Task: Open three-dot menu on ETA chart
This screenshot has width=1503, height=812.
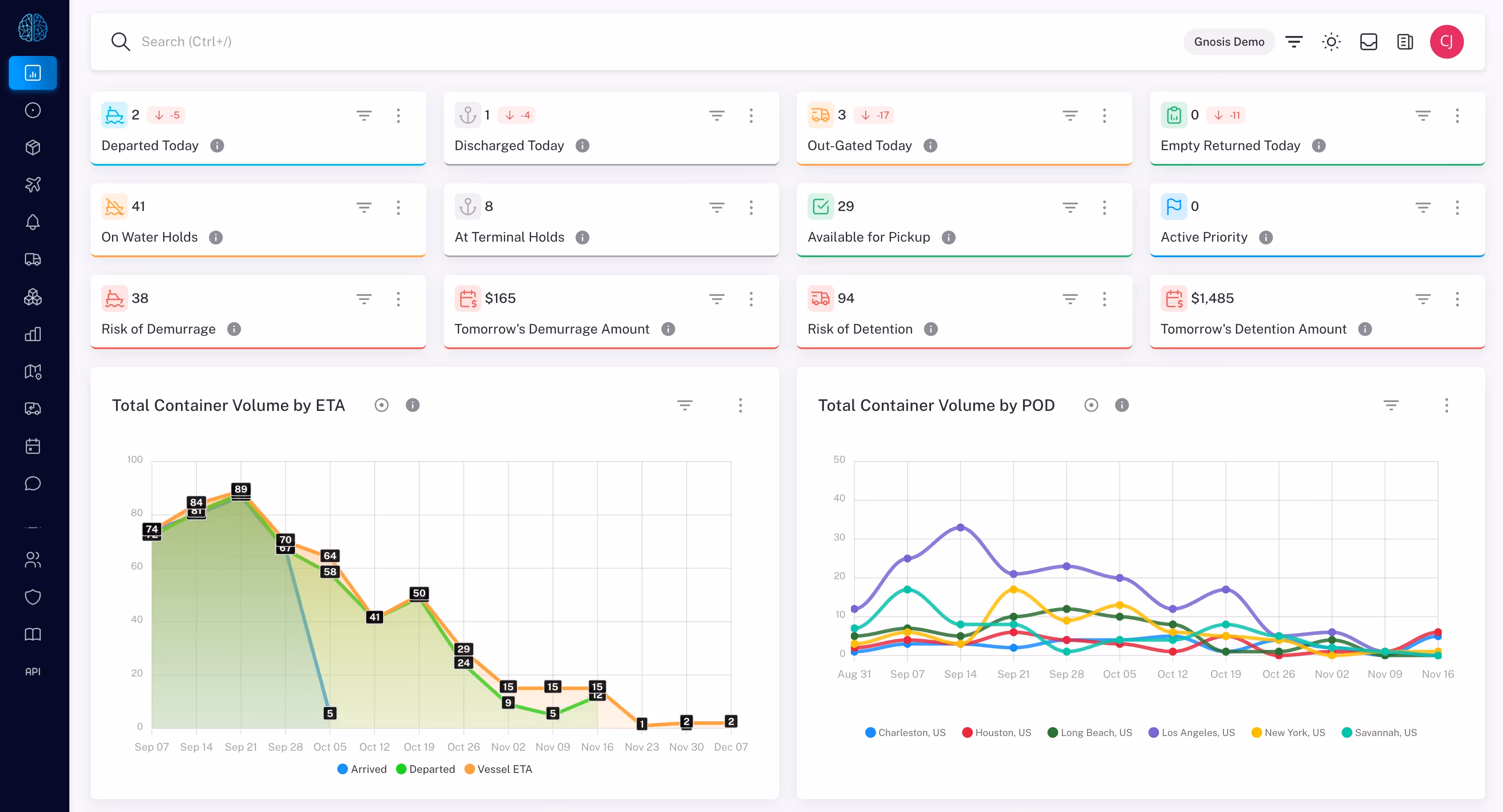Action: 740,405
